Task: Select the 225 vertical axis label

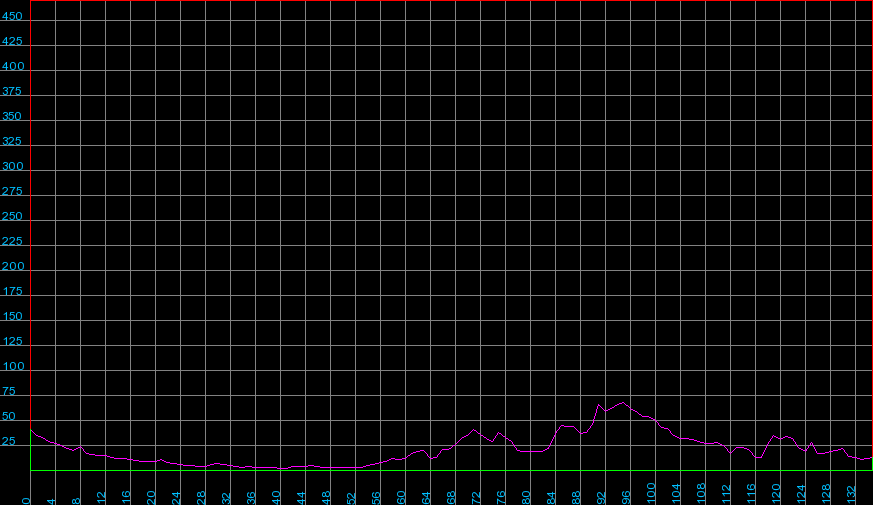Action: pos(12,242)
